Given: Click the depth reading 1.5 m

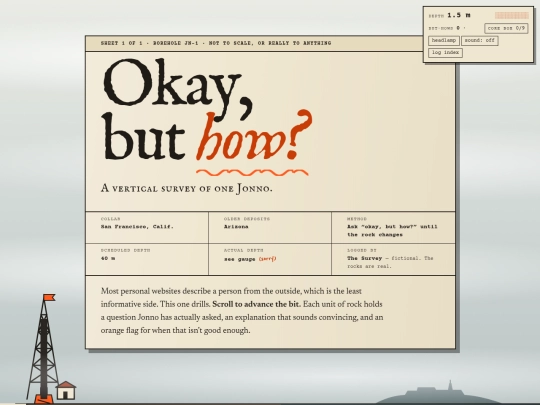Looking at the screenshot, I should point(459,15).
